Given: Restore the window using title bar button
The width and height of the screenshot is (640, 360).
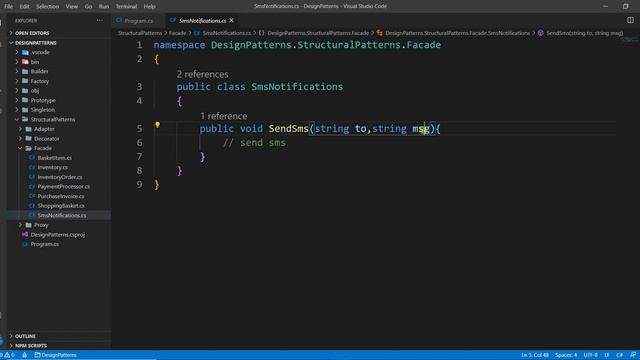Looking at the screenshot, I should coord(625,6).
